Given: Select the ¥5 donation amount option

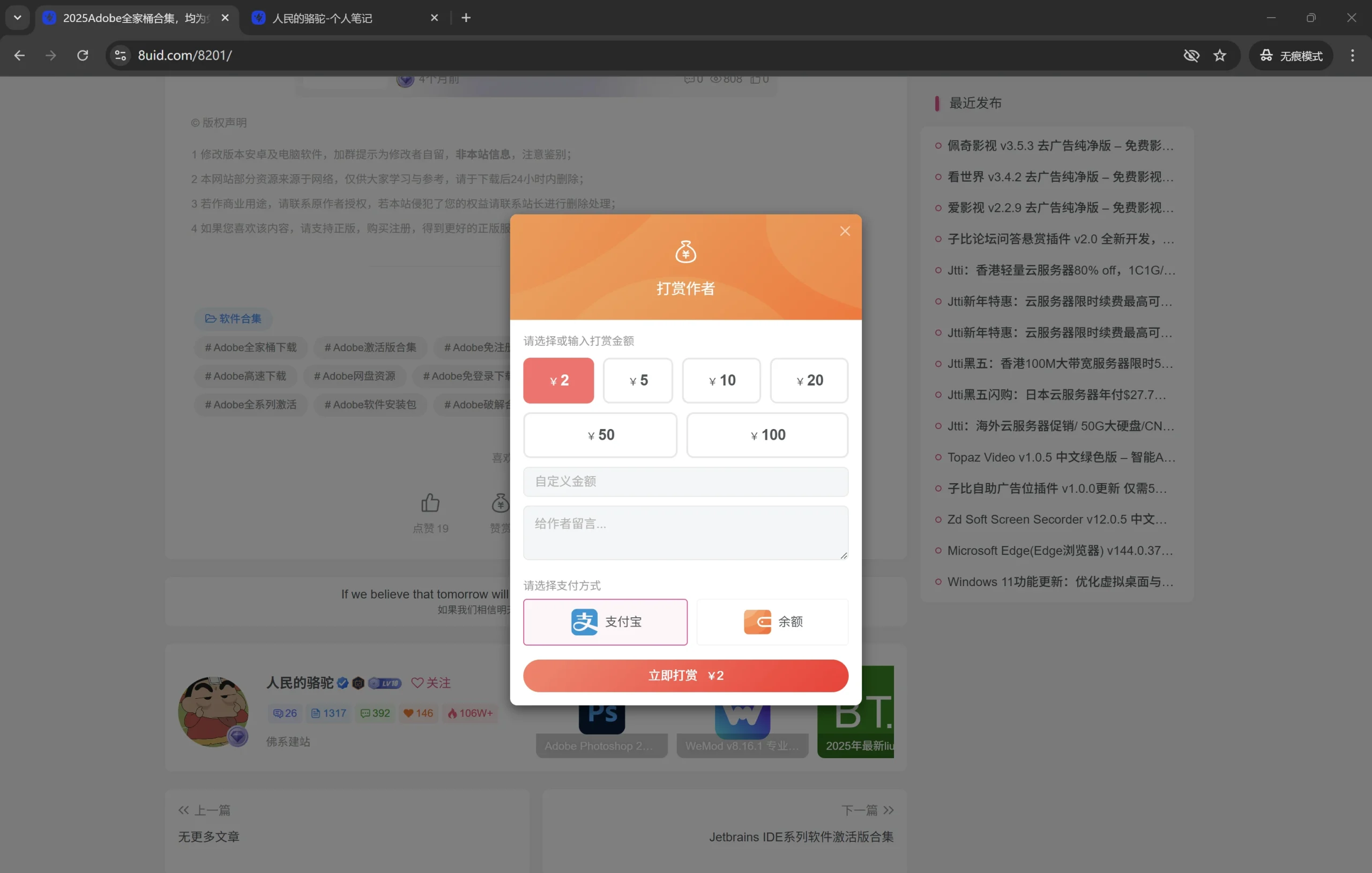Looking at the screenshot, I should (x=638, y=380).
